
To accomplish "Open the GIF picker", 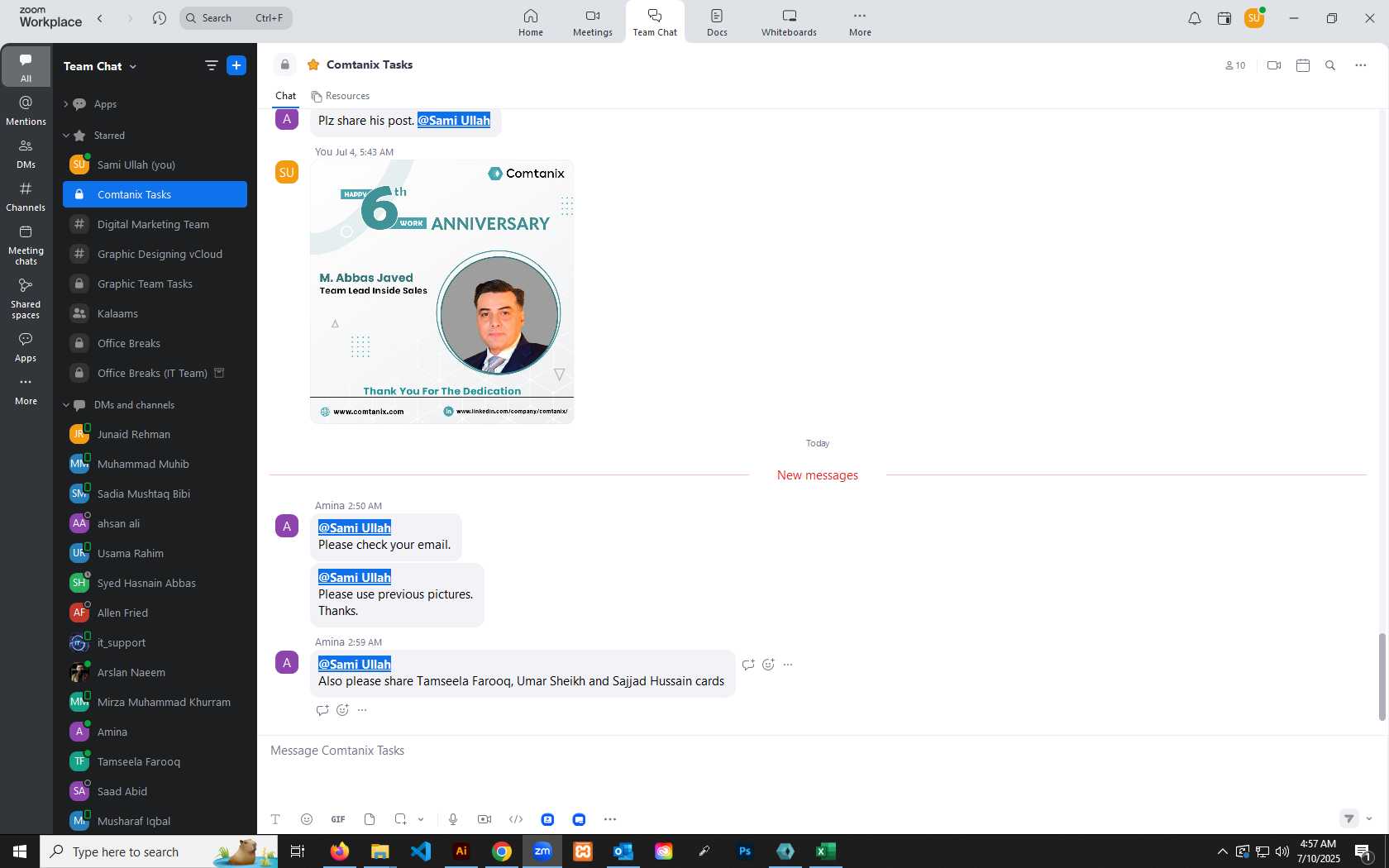I will [338, 819].
